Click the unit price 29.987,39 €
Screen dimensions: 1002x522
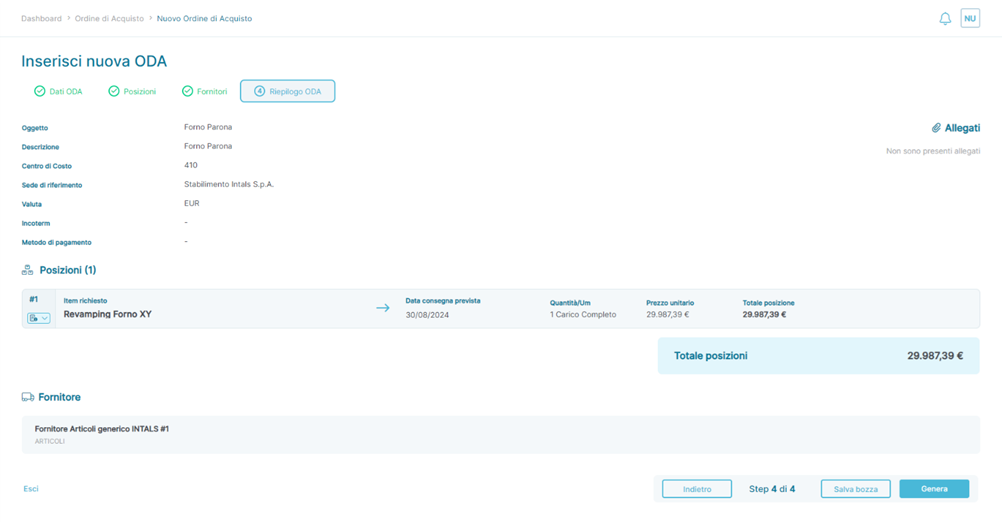pos(667,314)
